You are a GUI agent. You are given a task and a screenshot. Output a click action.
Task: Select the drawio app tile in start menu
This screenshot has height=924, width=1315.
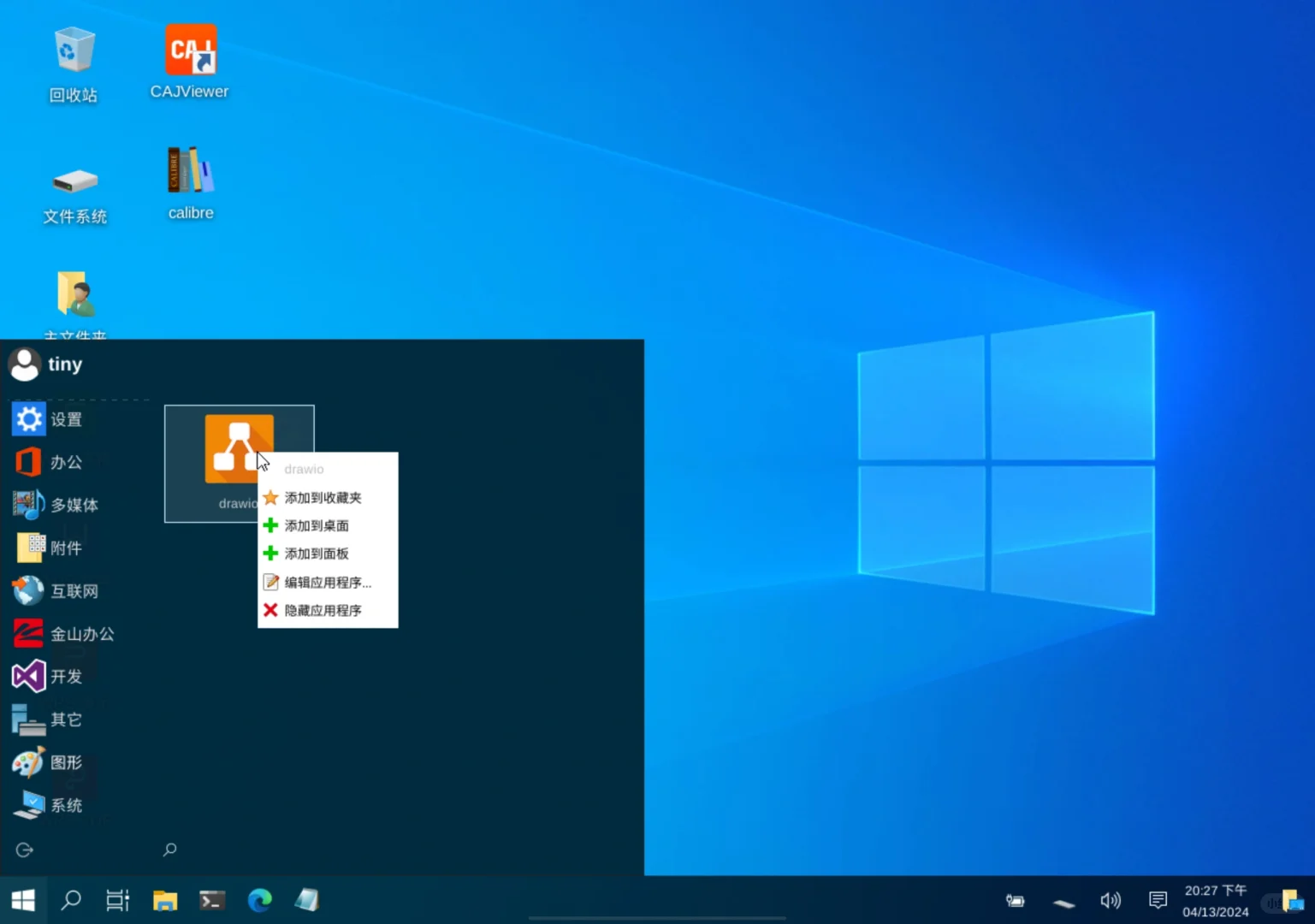click(x=239, y=463)
